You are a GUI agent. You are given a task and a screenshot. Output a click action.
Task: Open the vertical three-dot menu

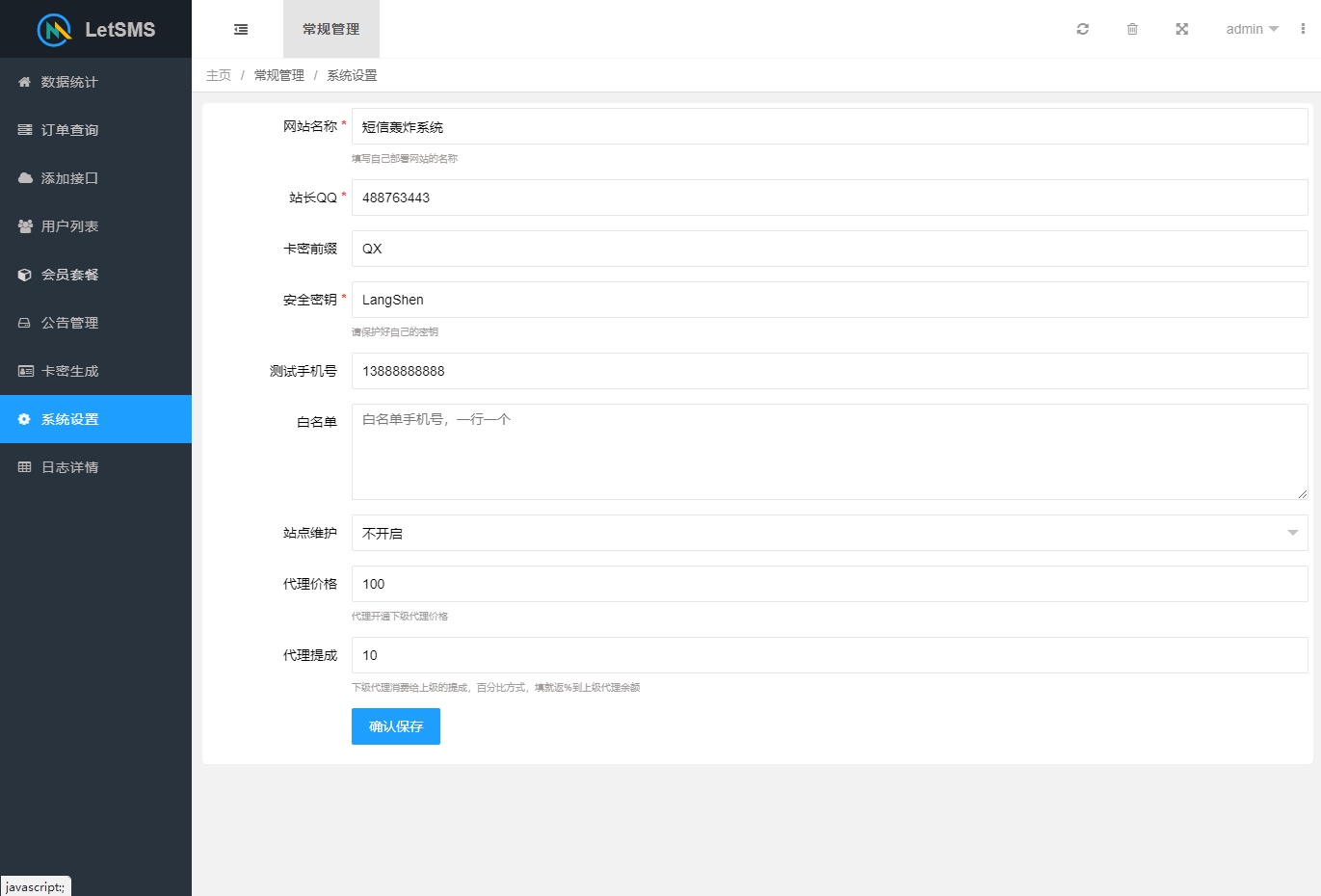pyautogui.click(x=1302, y=29)
